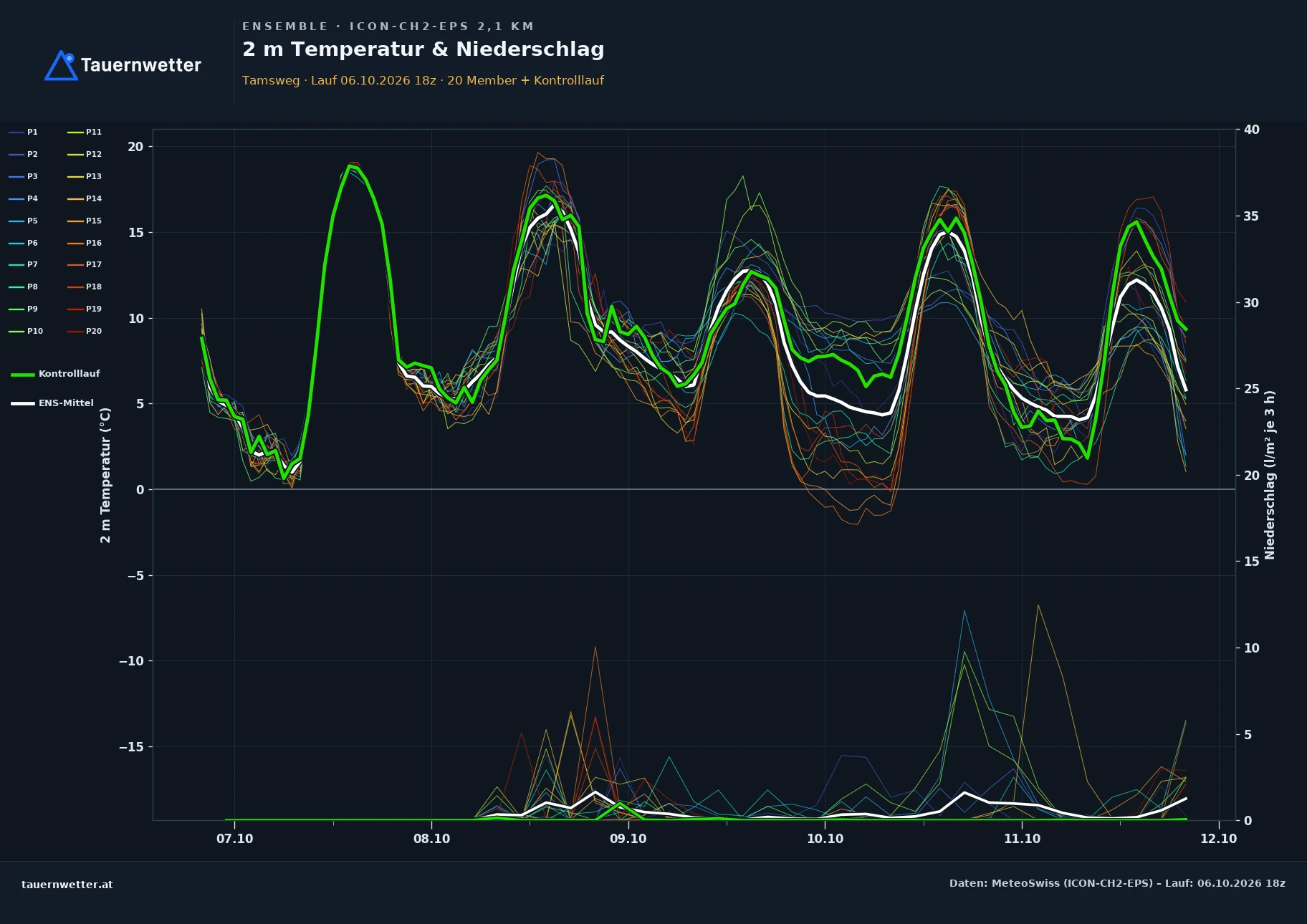Click the 07.10 date axis label
Viewport: 1307px width, 924px height.
point(234,839)
